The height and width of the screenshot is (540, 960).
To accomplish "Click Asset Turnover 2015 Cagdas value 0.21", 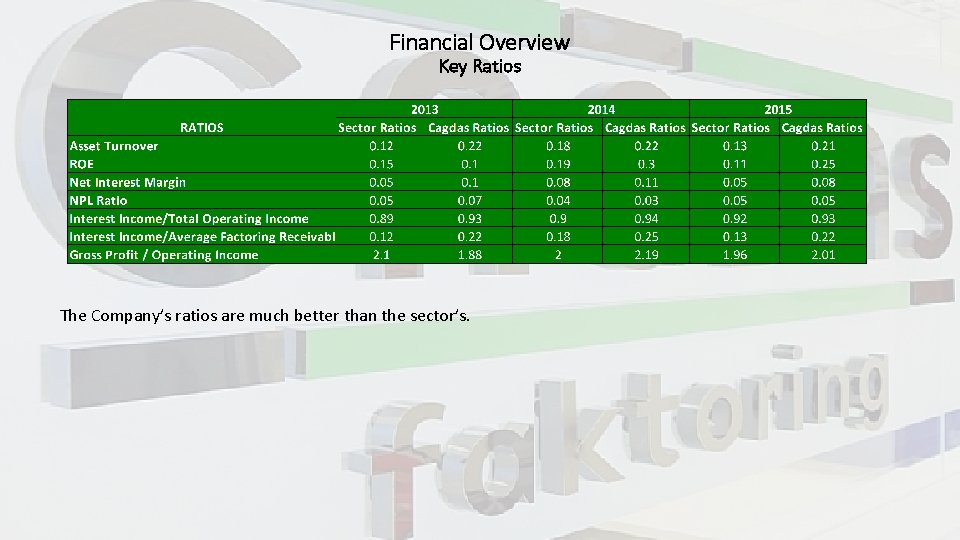I will coord(823,146).
